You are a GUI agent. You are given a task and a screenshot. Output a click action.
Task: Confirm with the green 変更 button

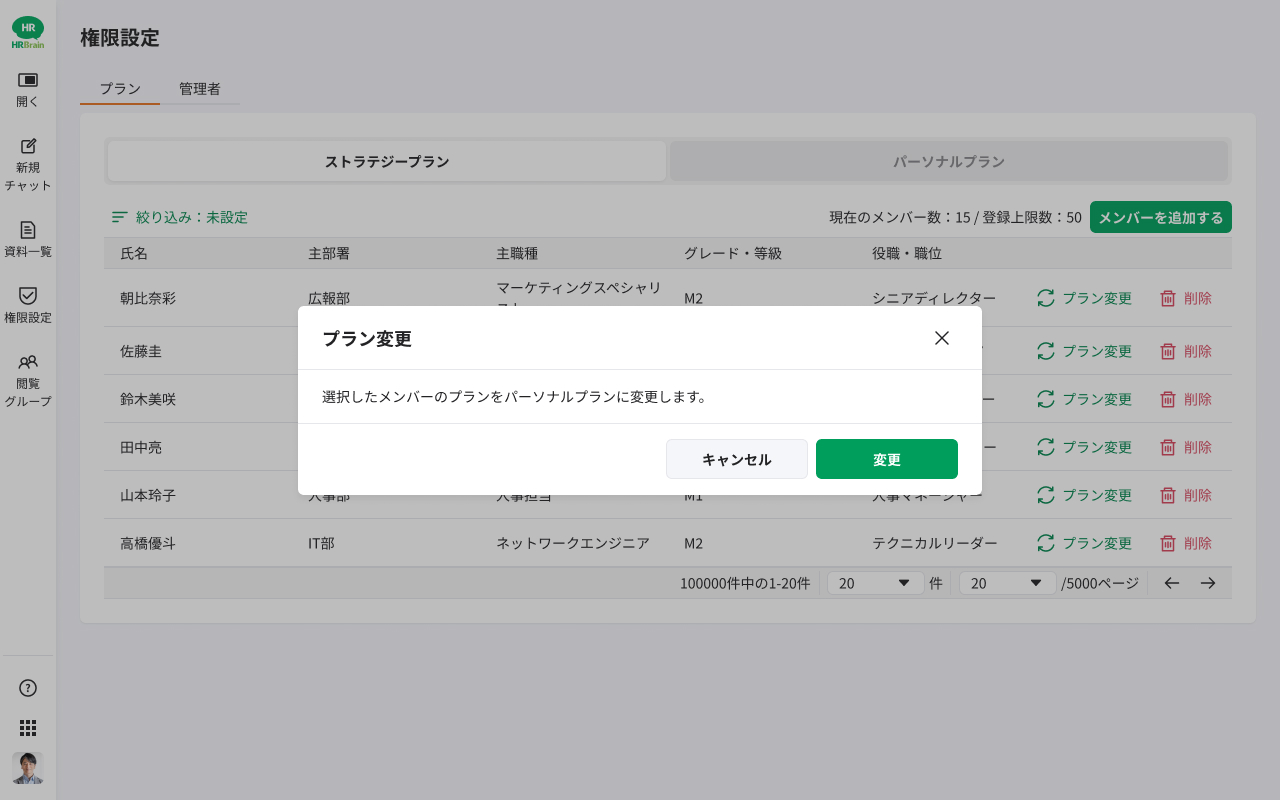tap(886, 459)
